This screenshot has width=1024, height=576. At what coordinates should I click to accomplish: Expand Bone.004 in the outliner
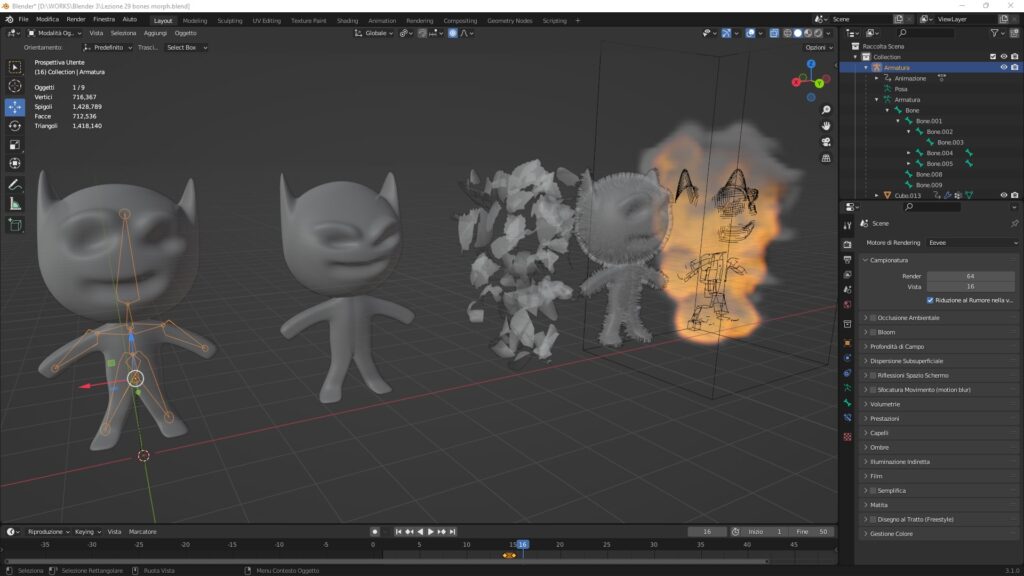[x=908, y=153]
